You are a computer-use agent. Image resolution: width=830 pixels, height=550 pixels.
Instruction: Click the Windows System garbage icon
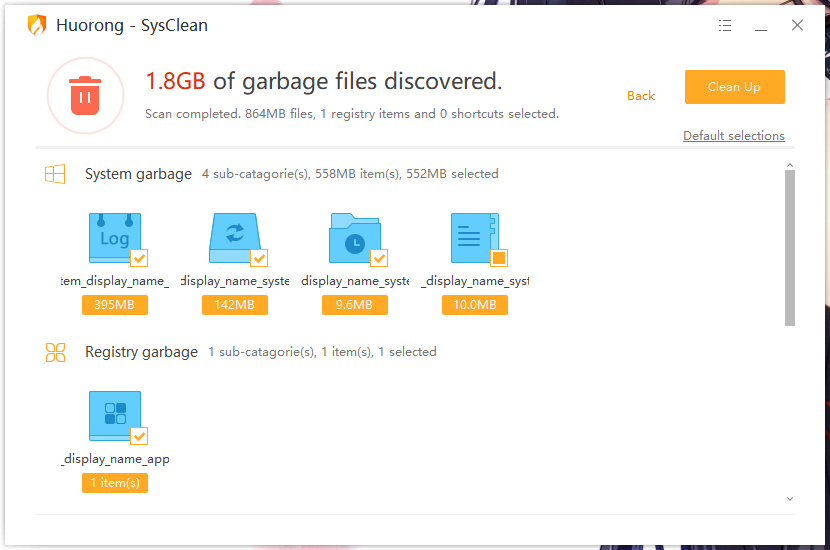pos(55,174)
